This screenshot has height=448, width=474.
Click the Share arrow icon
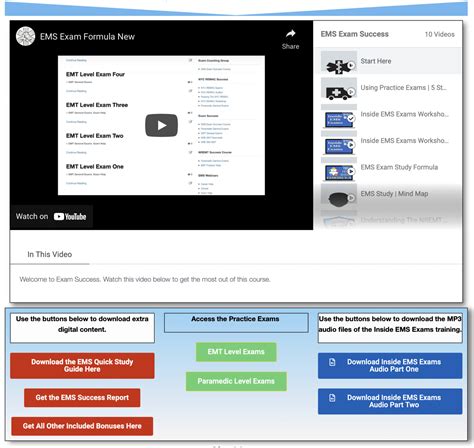[x=291, y=34]
